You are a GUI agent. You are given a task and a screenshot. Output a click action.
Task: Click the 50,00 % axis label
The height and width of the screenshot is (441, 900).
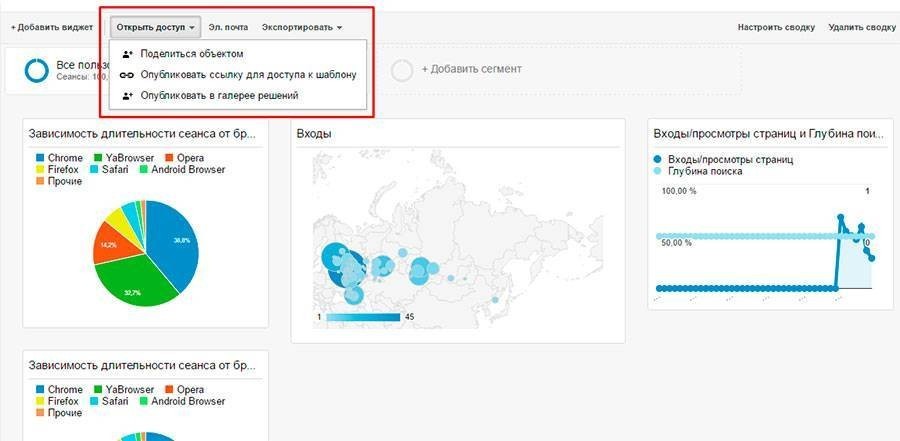(x=677, y=243)
